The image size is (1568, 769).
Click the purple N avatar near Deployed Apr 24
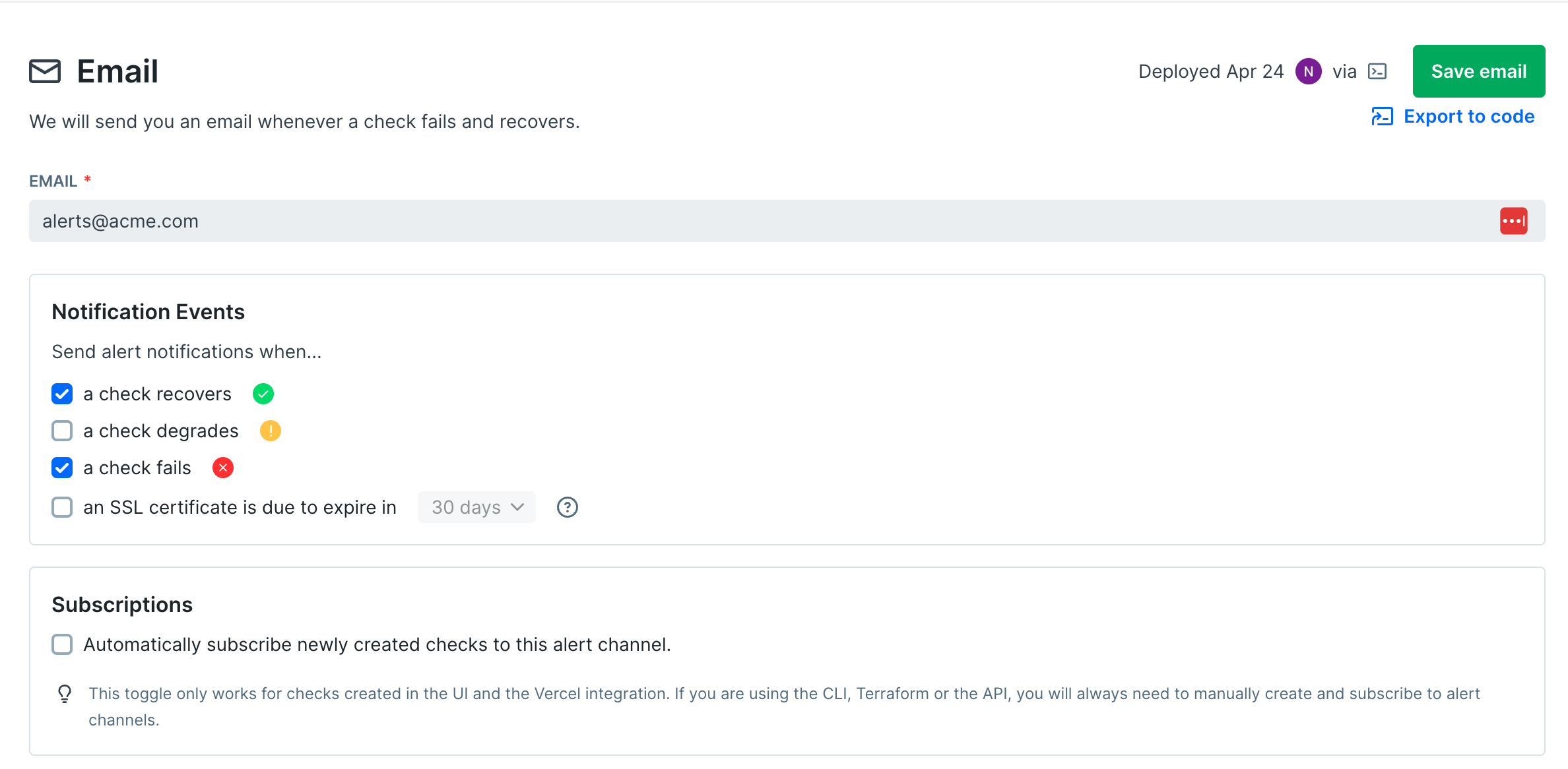tap(1309, 71)
